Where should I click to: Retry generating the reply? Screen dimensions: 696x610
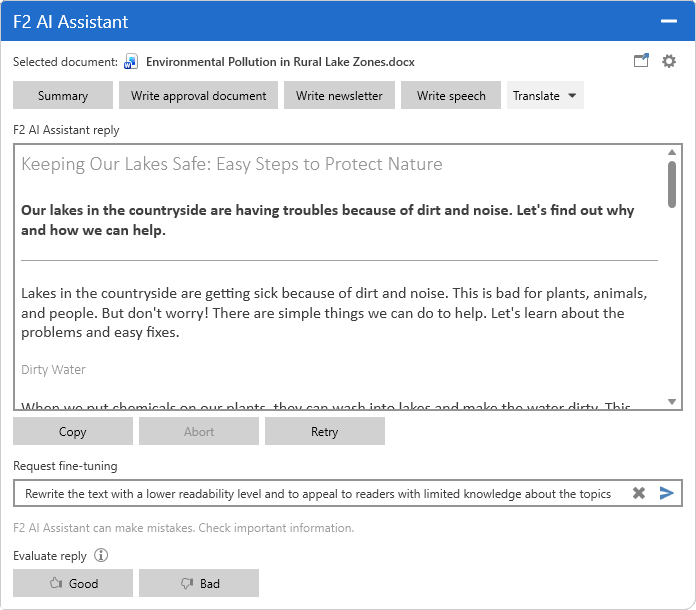click(x=325, y=431)
